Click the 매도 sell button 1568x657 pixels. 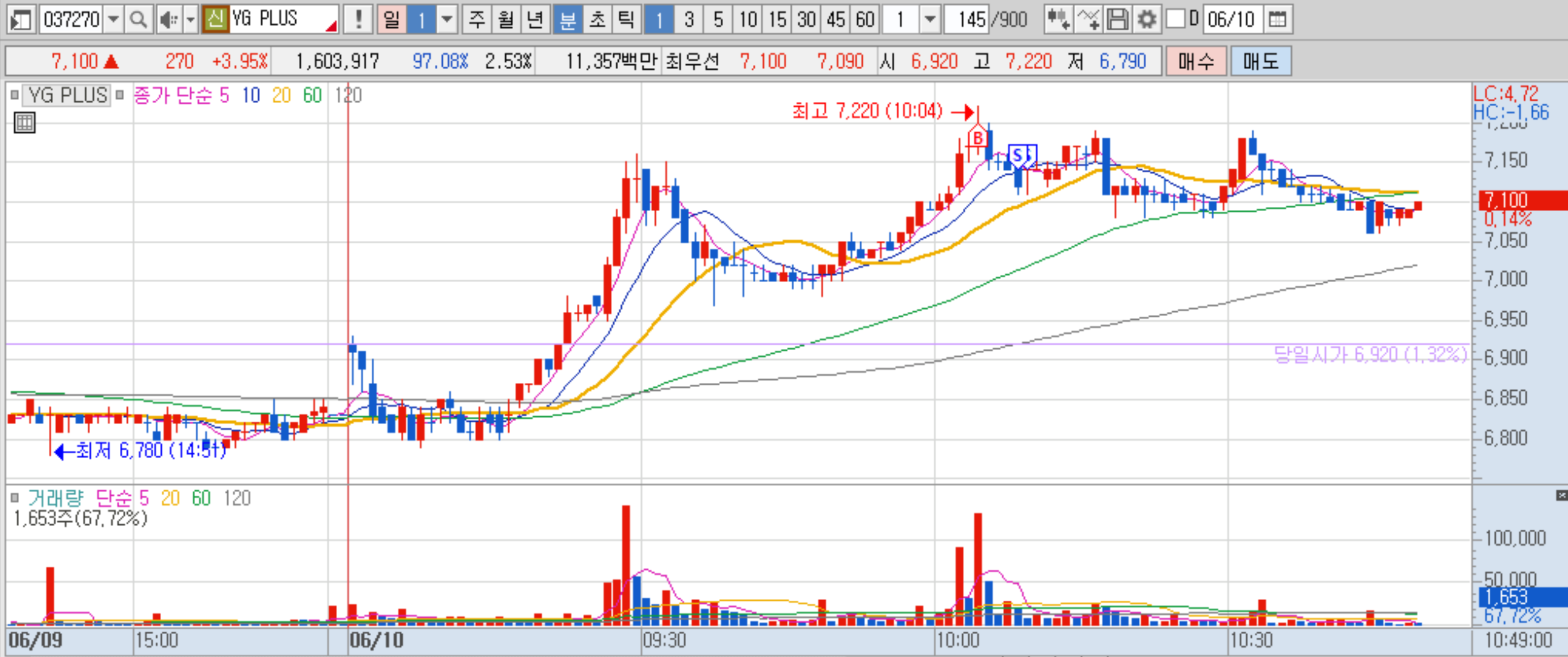click(1260, 61)
